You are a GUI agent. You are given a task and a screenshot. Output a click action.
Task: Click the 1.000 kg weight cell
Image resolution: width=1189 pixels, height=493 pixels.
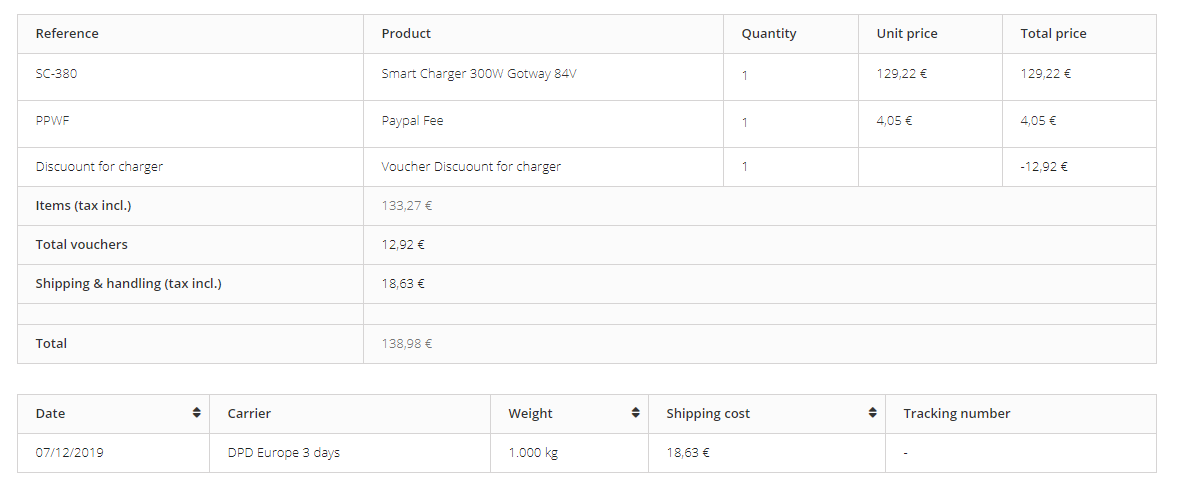[569, 453]
